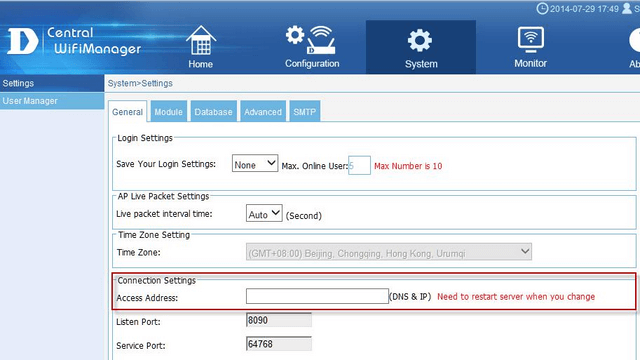The image size is (640, 360).
Task: Expand Live packet interval time dropdown
Action: point(264,213)
